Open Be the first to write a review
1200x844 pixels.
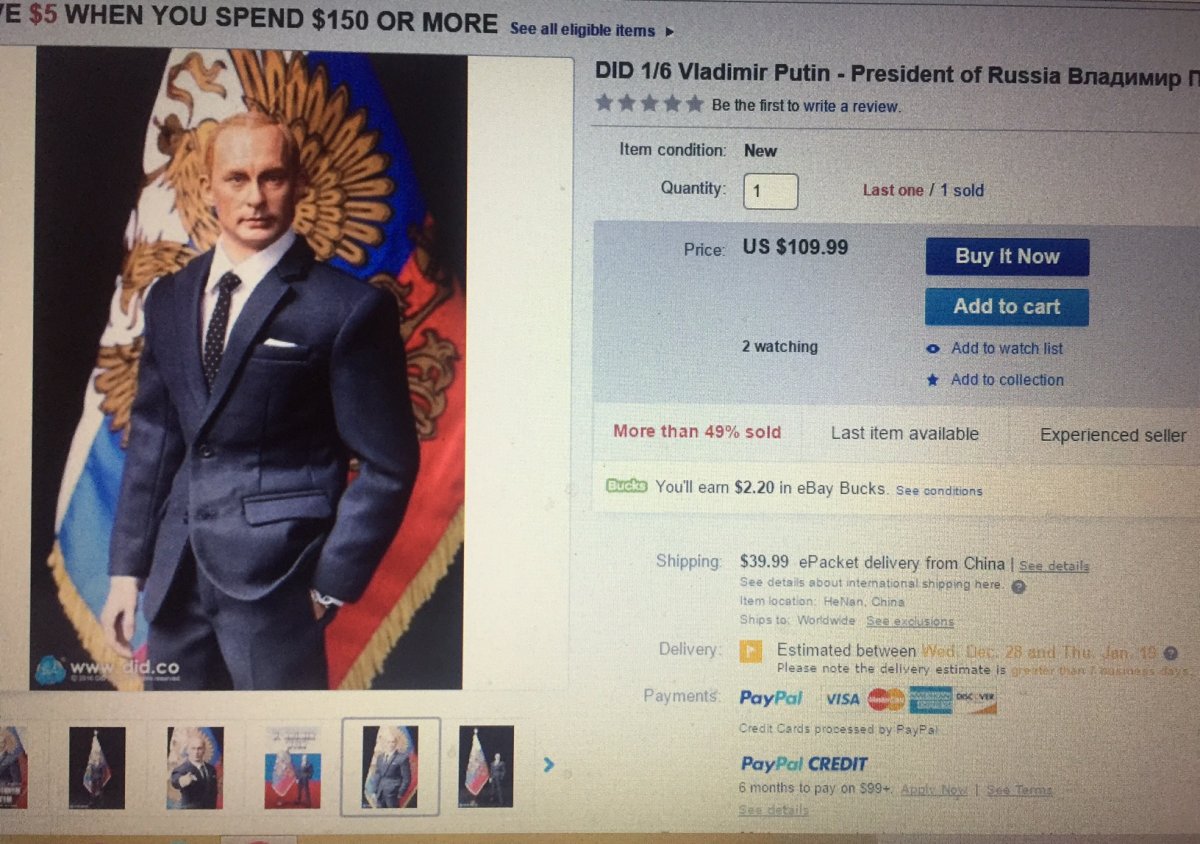805,106
